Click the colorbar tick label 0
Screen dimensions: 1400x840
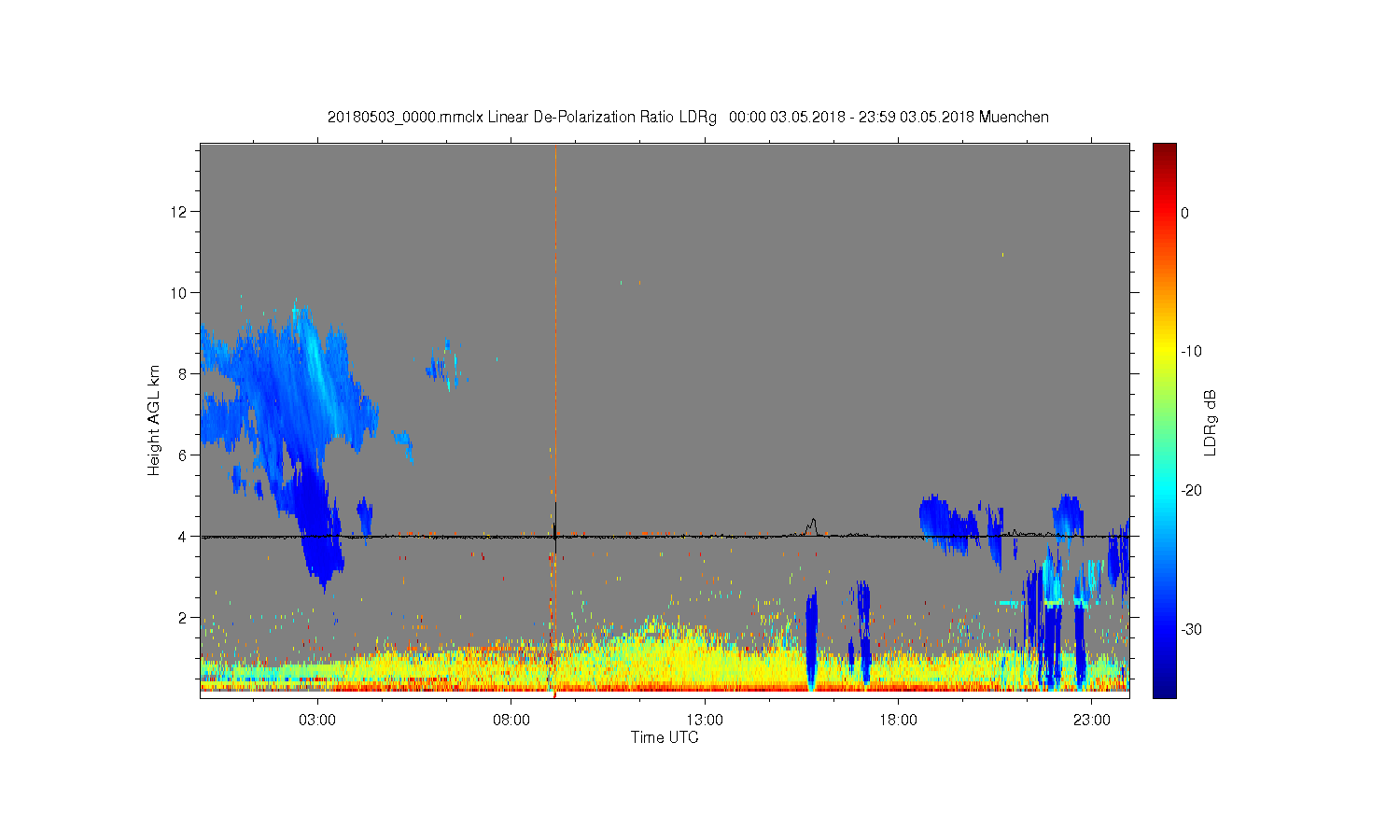tap(1185, 213)
